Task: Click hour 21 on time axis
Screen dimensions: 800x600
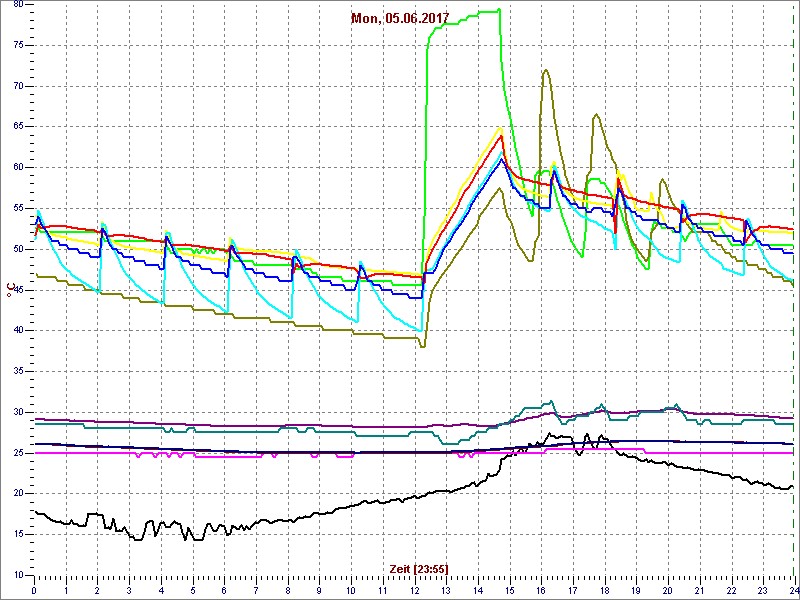Action: [x=699, y=590]
